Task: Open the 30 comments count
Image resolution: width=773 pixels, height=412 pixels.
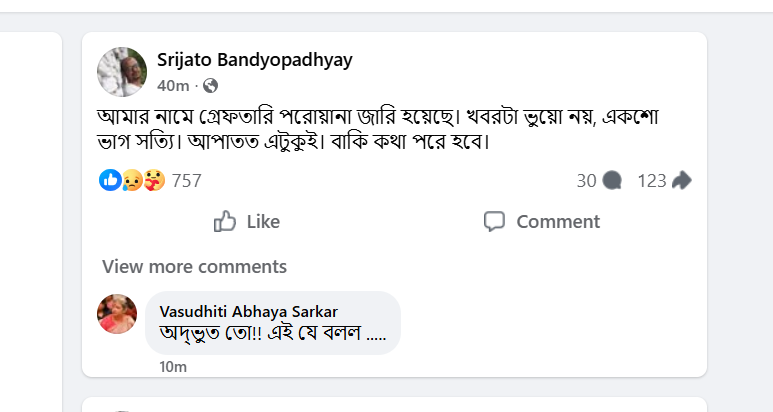Action: [586, 181]
